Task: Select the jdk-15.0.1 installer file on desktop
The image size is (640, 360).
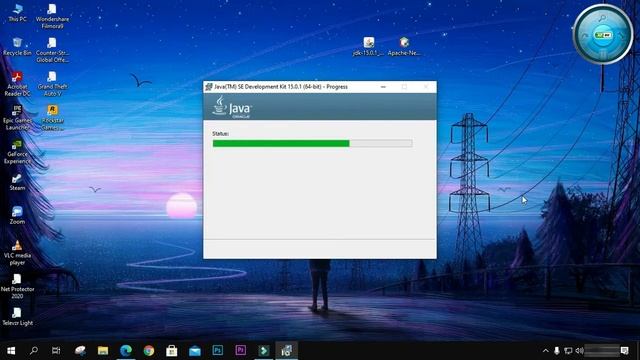Action: click(369, 47)
